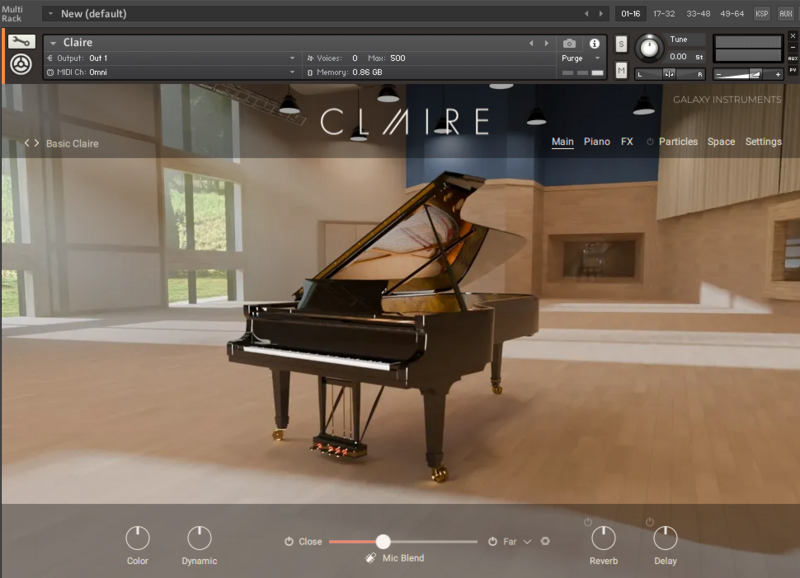800x578 pixels.
Task: Click the volume minus button
Action: coord(719,74)
